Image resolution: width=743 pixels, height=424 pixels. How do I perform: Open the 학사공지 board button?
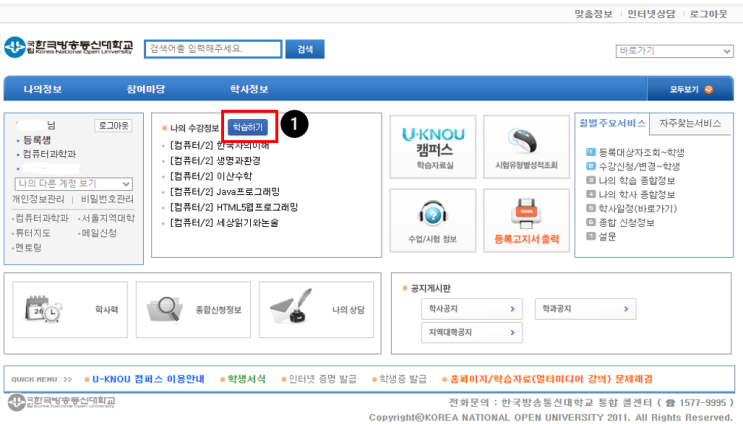click(x=472, y=309)
